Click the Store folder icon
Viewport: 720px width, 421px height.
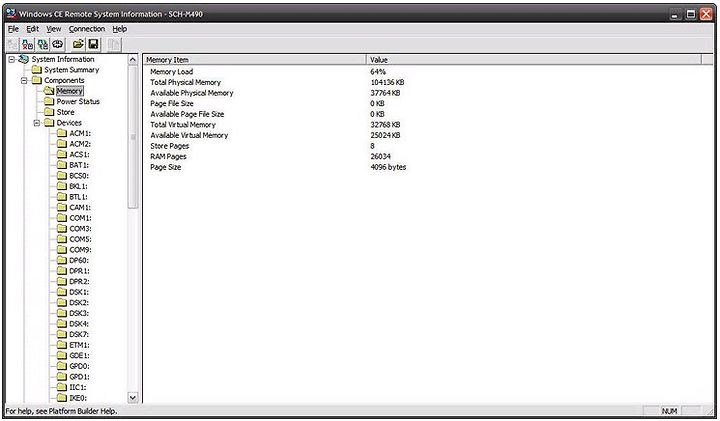point(49,112)
